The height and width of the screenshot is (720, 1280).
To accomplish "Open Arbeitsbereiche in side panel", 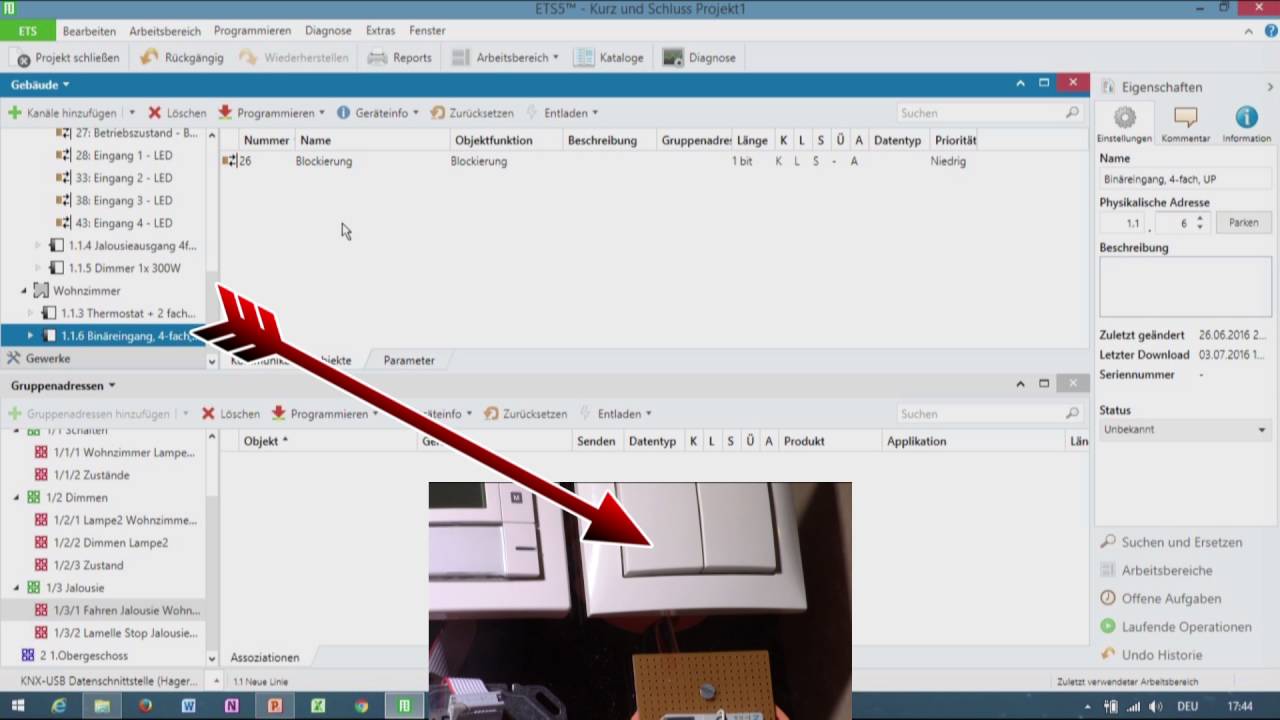I will pyautogui.click(x=1157, y=570).
